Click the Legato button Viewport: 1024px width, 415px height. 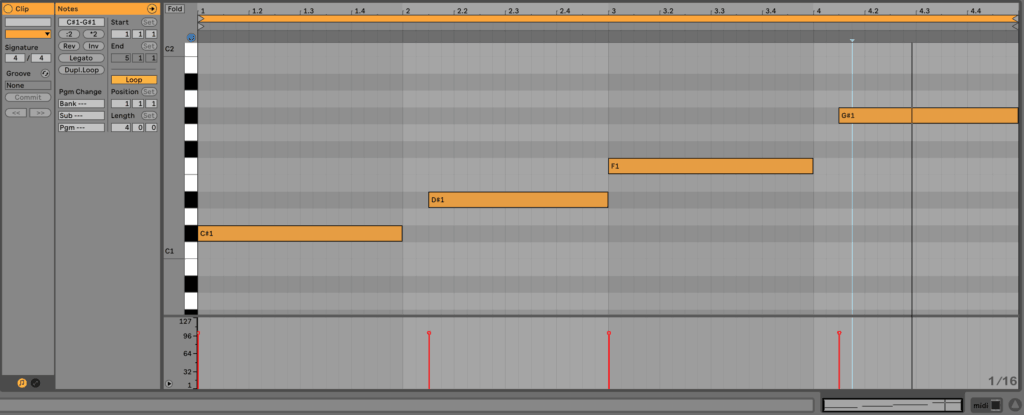[x=81, y=58]
